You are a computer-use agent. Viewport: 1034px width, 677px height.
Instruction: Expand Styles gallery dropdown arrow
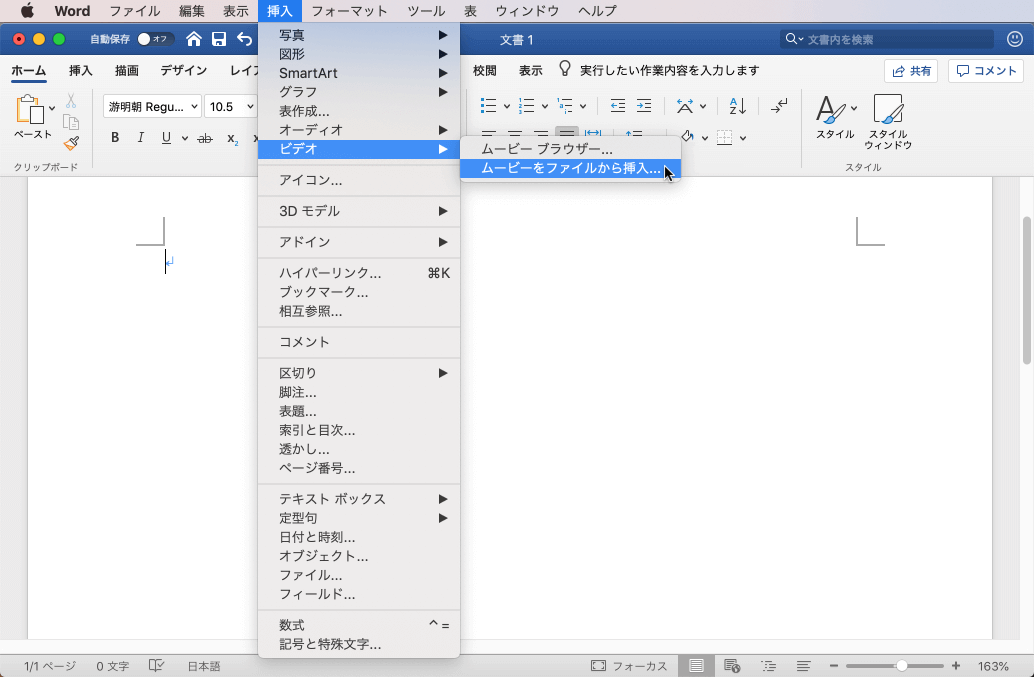click(x=854, y=108)
